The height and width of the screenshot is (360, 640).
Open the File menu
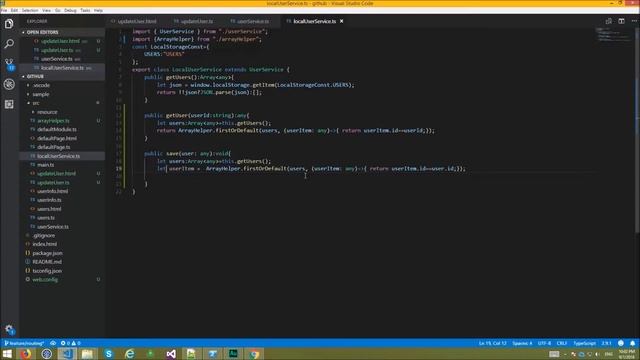pos(4,10)
